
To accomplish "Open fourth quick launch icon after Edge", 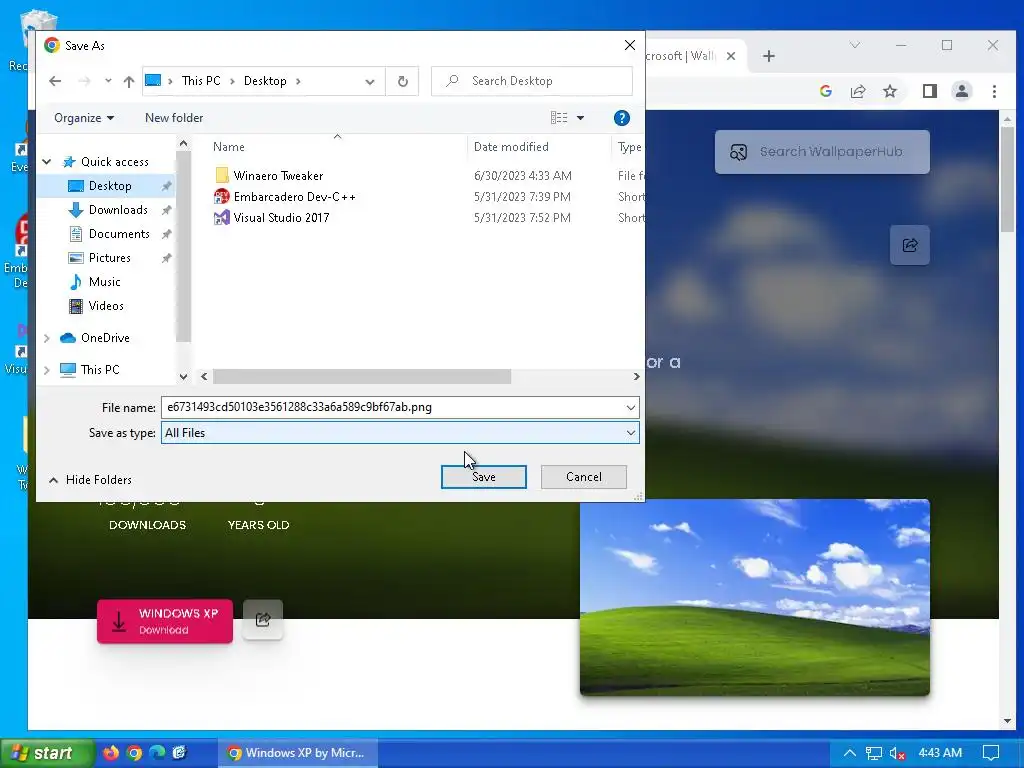I will click(x=180, y=753).
